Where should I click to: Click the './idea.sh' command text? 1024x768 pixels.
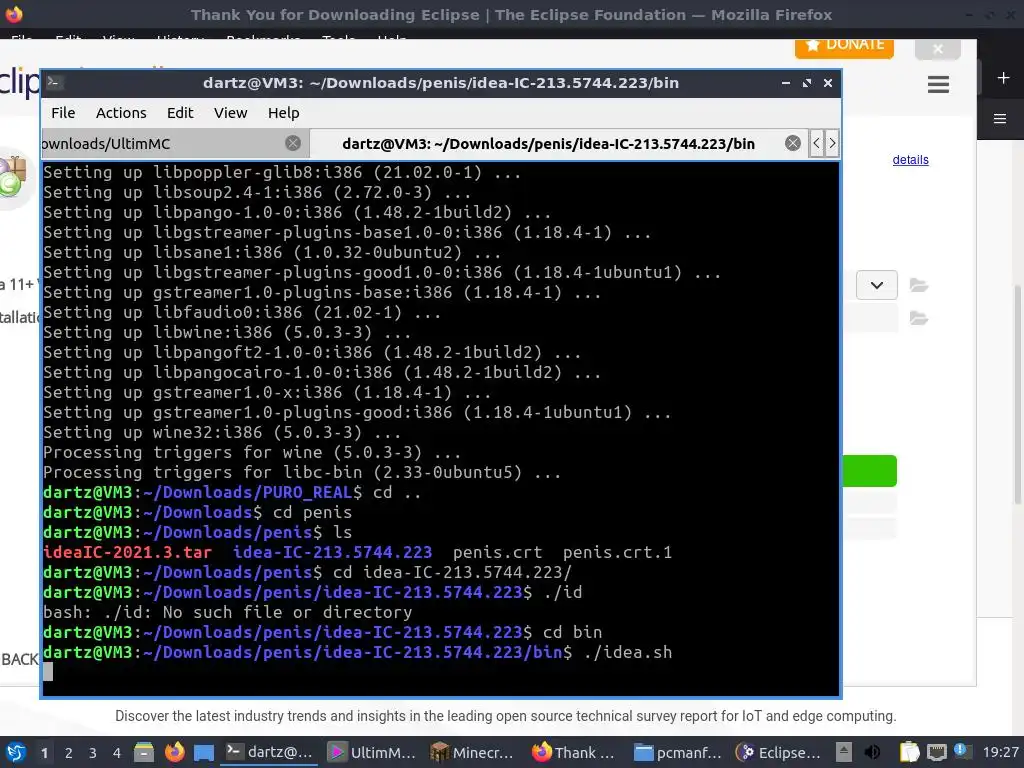click(x=628, y=652)
